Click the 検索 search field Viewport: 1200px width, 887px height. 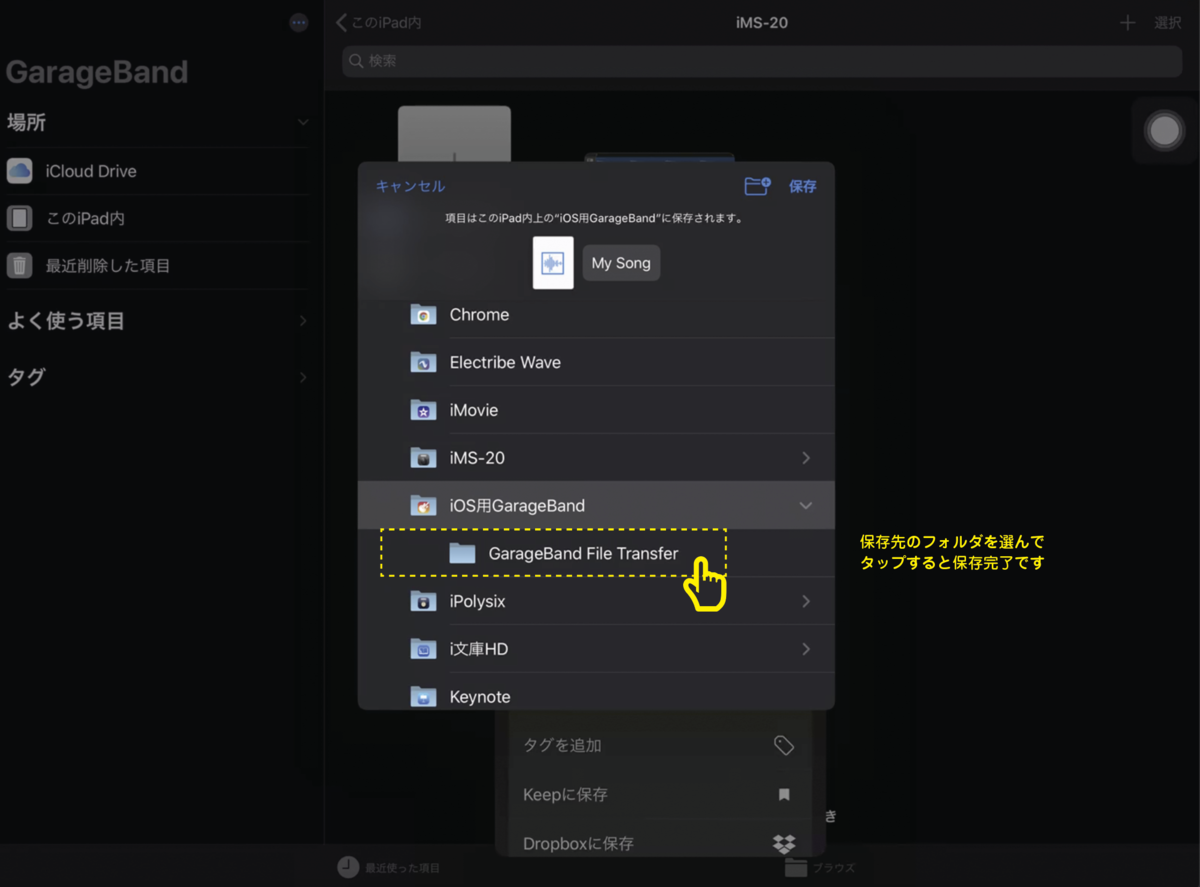click(x=762, y=61)
